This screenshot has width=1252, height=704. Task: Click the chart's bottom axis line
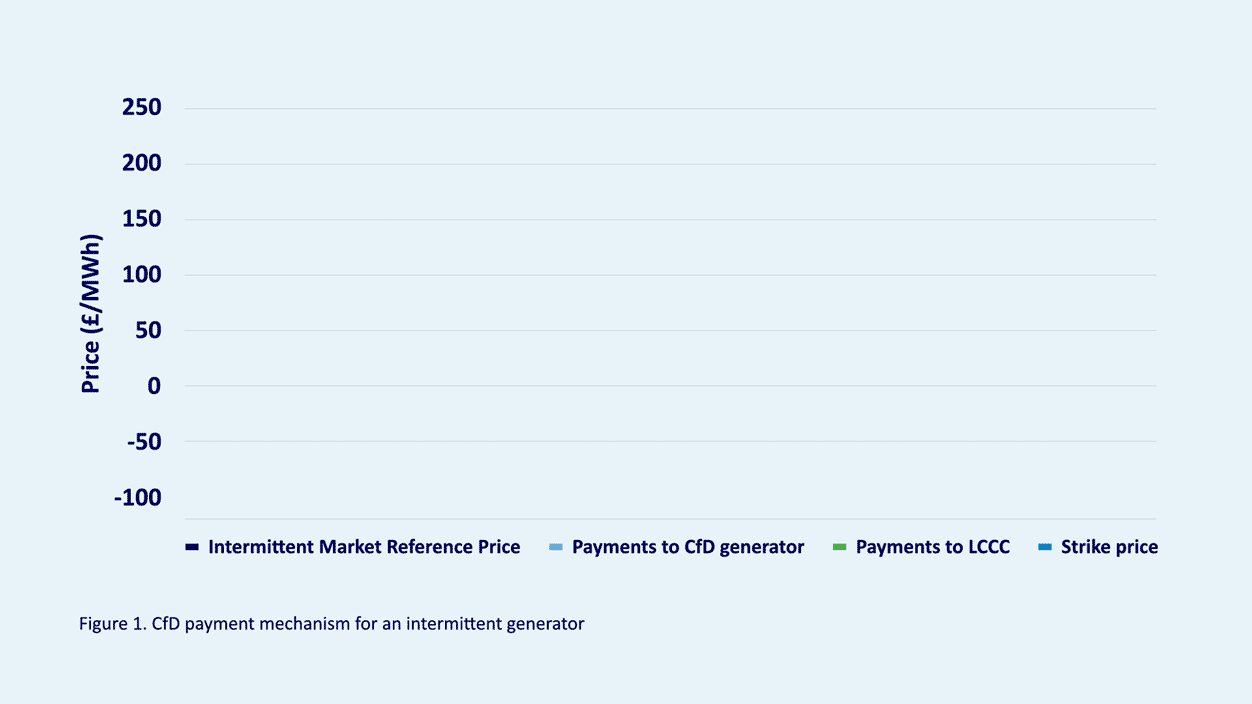pos(670,519)
